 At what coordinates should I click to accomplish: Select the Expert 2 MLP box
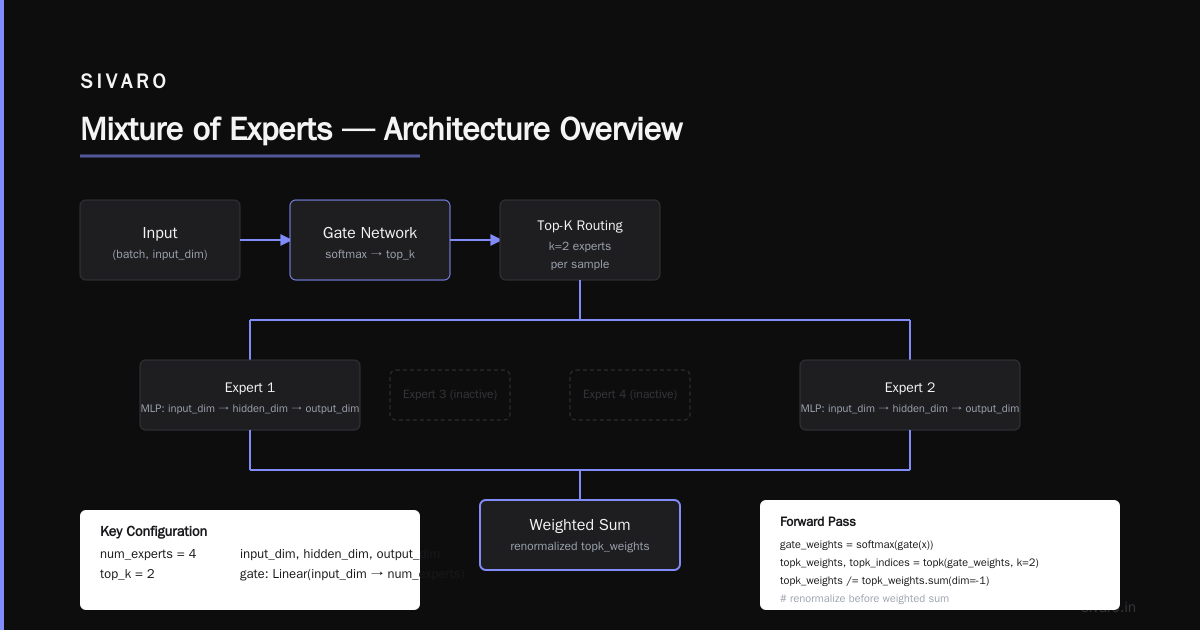[x=910, y=395]
